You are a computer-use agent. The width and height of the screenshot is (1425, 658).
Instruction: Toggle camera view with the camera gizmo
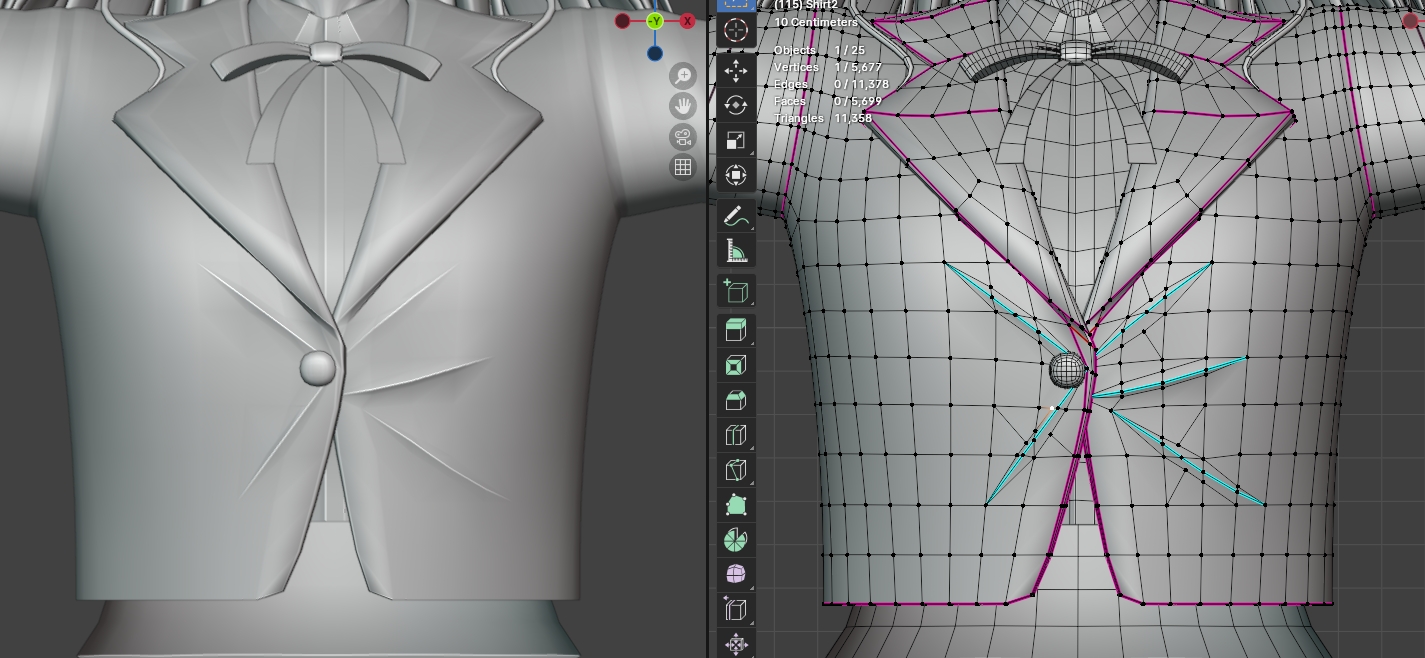tap(683, 137)
